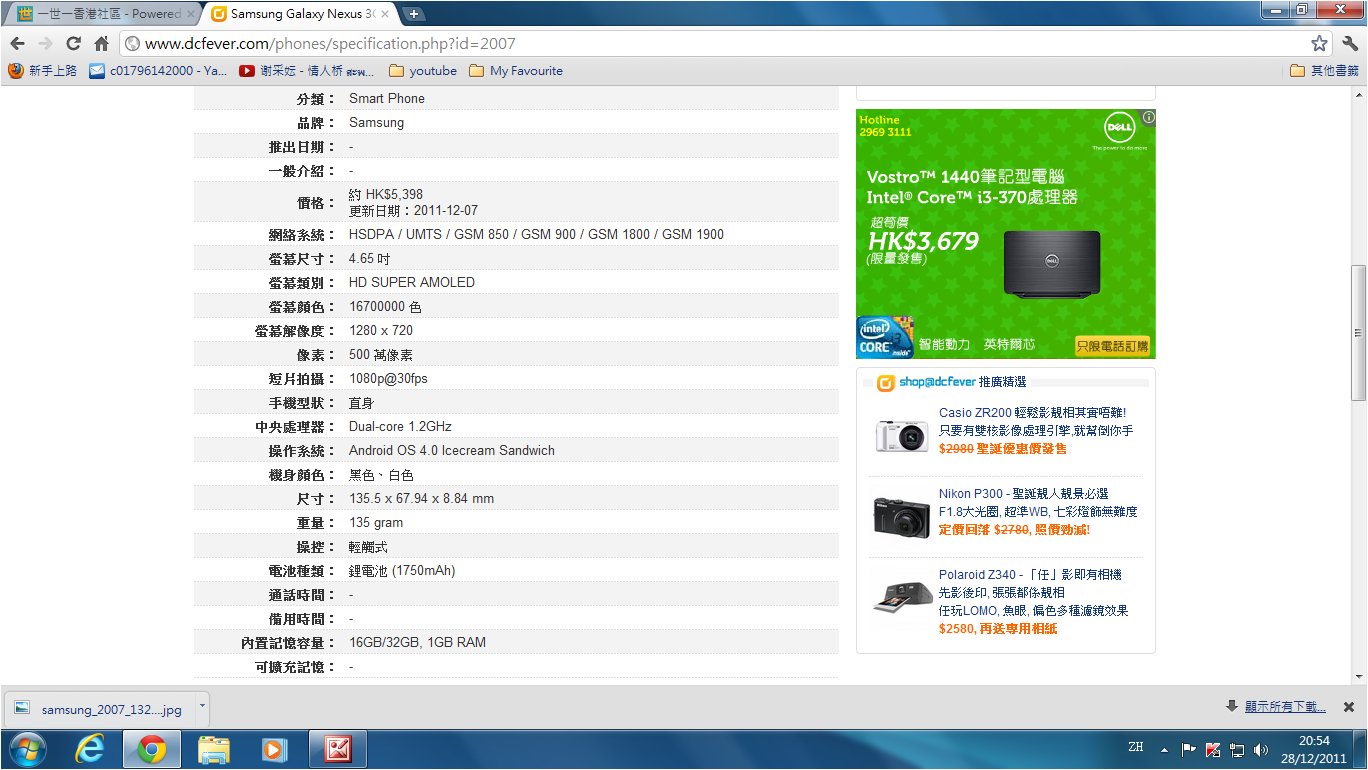Open the Casio ZR200 product link

(x=1032, y=412)
